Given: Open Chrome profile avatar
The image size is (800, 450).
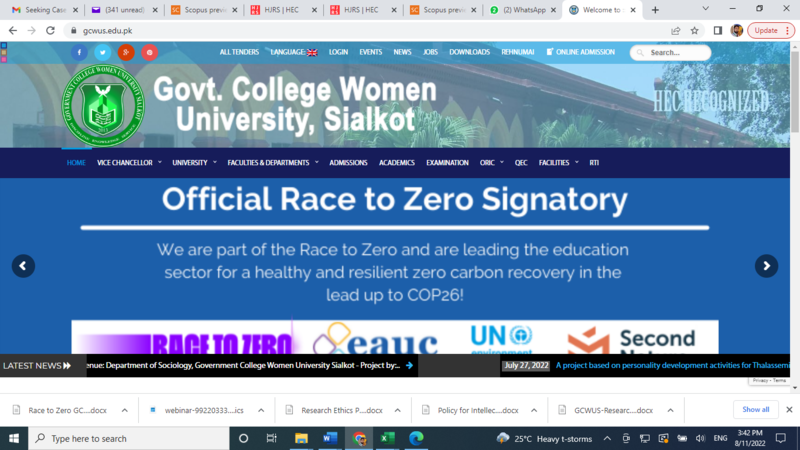Looking at the screenshot, I should (x=736, y=31).
